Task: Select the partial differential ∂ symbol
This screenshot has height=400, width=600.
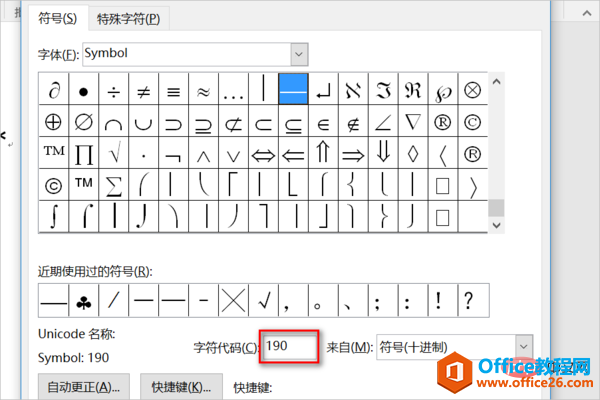Action: pyautogui.click(x=54, y=88)
